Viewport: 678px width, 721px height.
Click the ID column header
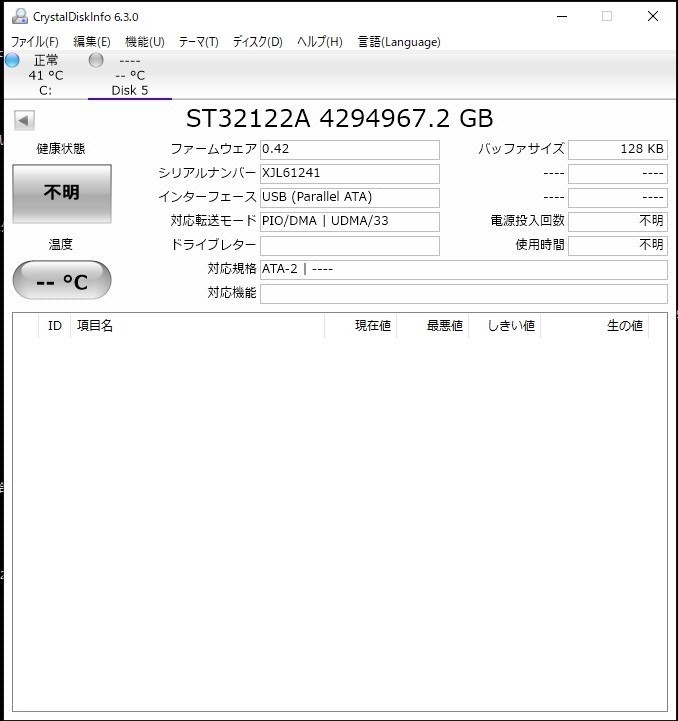click(x=55, y=326)
